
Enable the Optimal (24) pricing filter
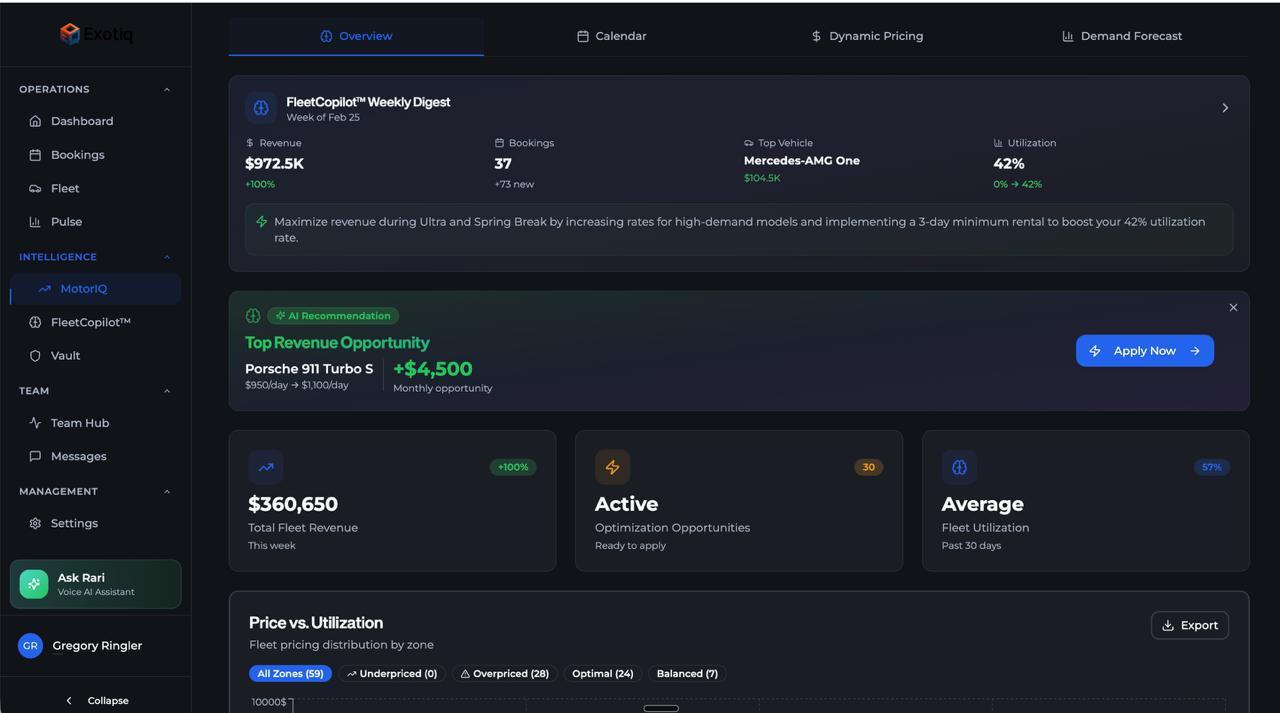(602, 673)
